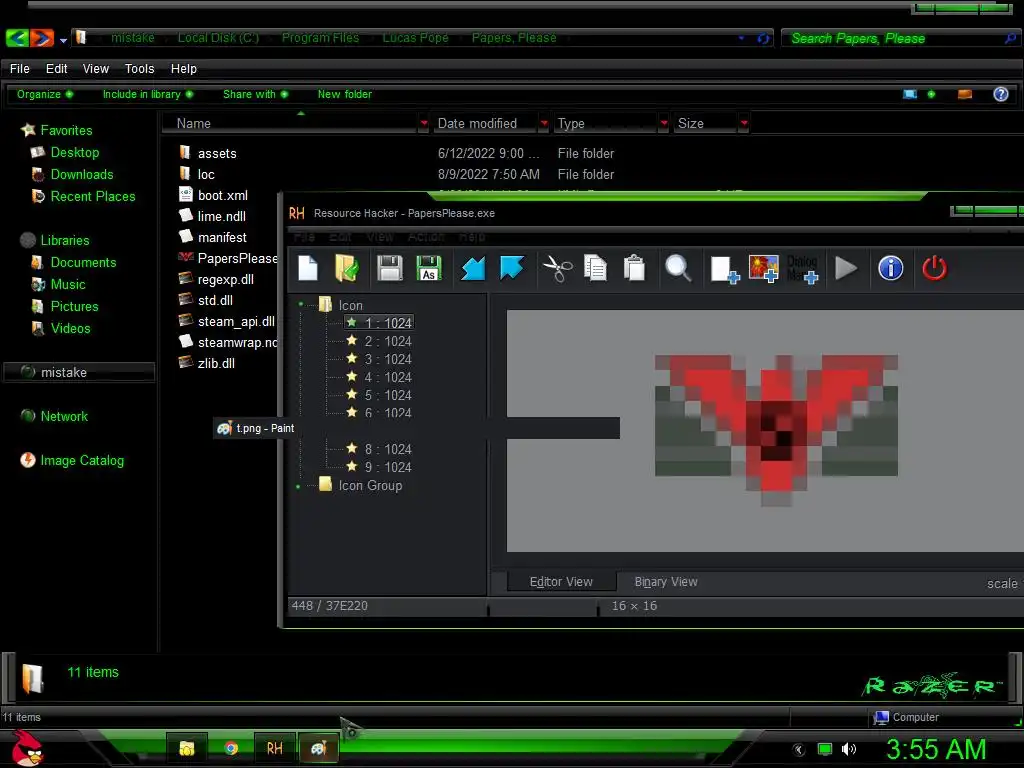Expand the Icon Group tree node
This screenshot has width=1024, height=768.
(298, 486)
